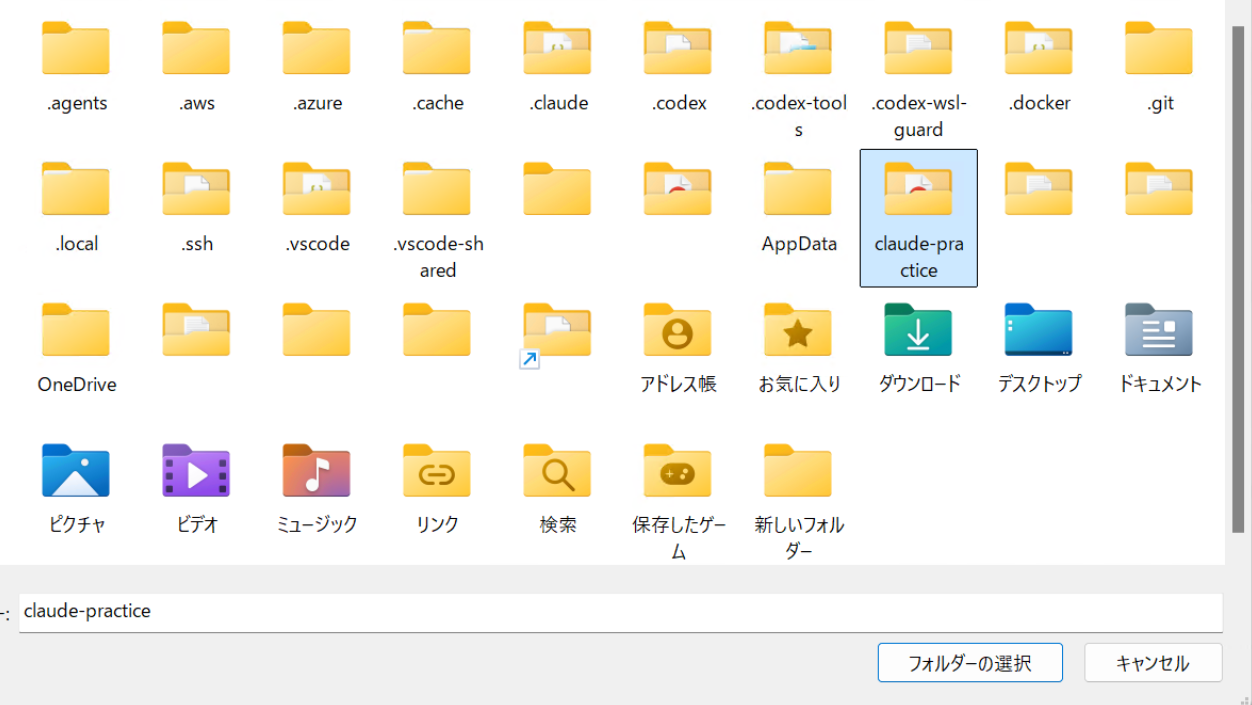Click the "OneDrive" folder name label
This screenshot has width=1252, height=705.
77,385
